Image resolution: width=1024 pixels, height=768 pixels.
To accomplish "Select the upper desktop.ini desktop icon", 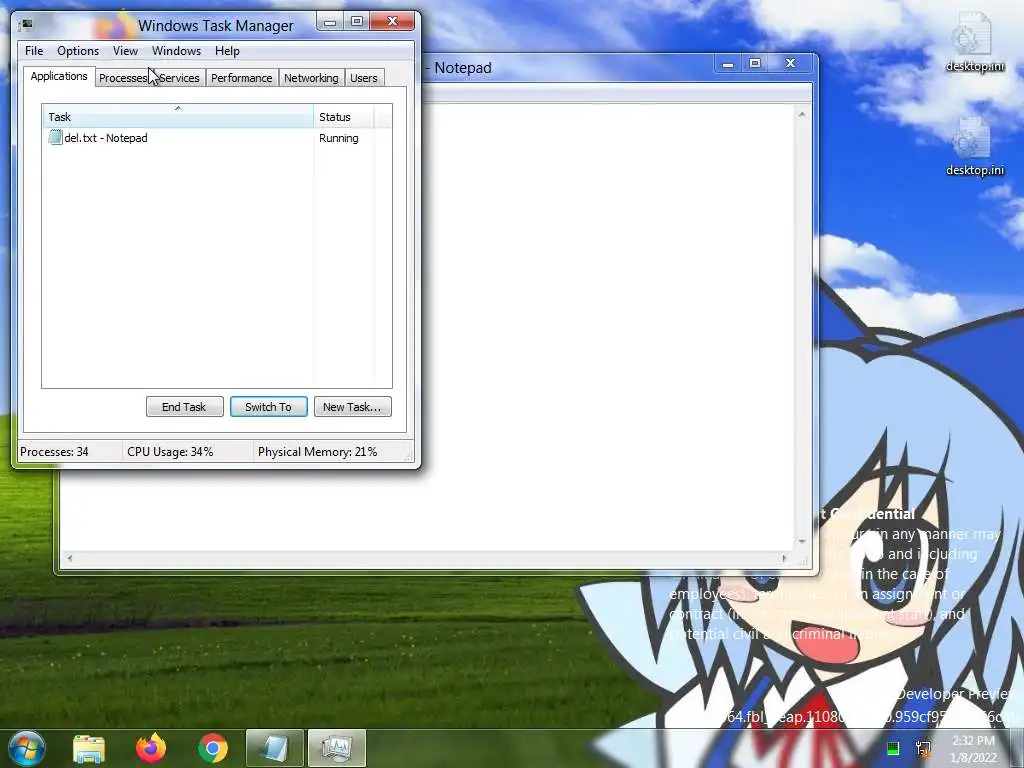I will pyautogui.click(x=974, y=42).
